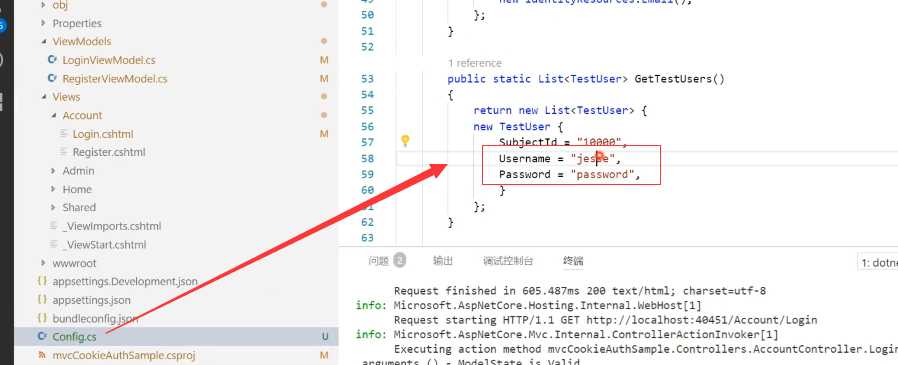Click the JSON braces icon of appsettings.Development.json

[42, 281]
